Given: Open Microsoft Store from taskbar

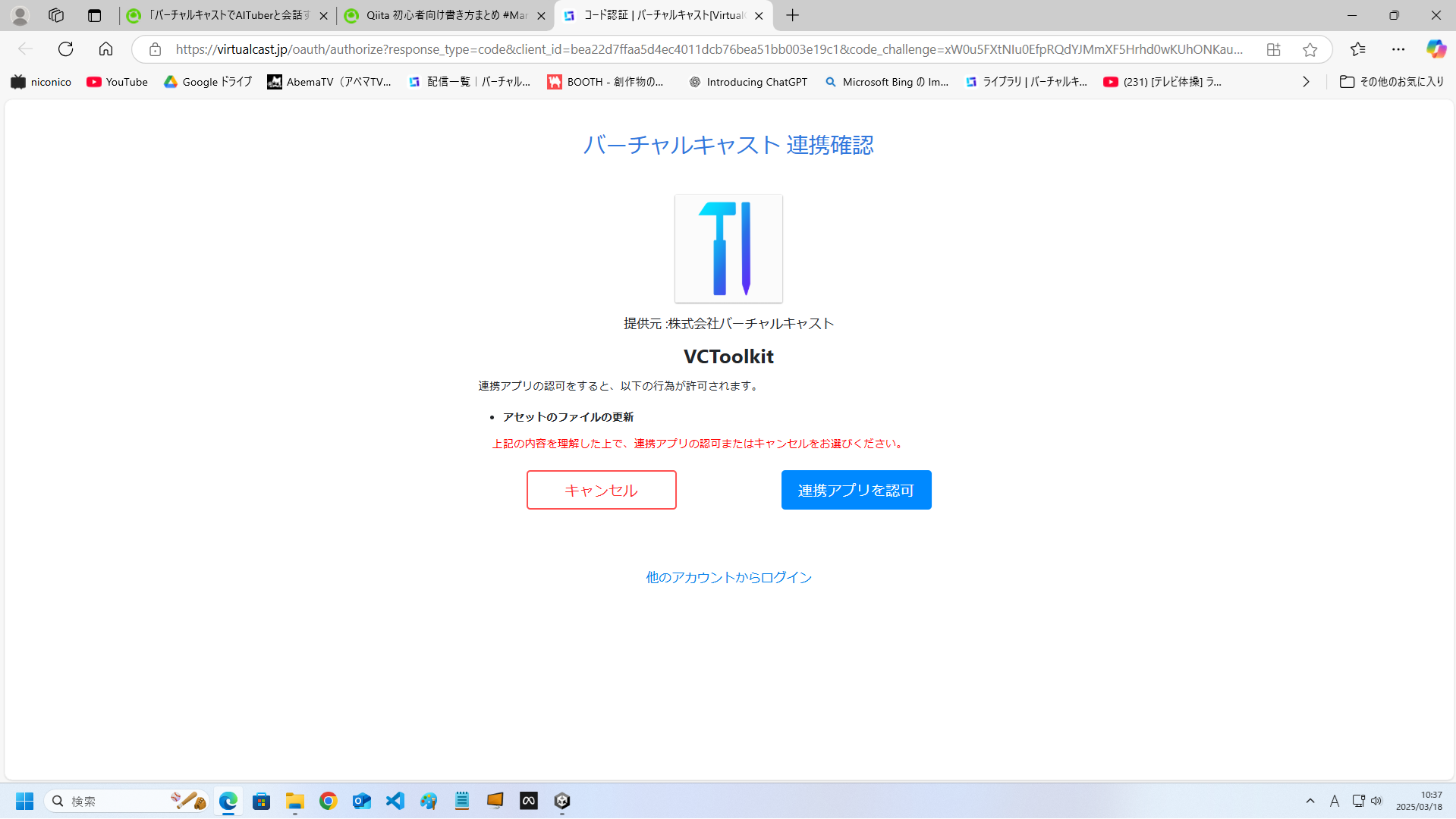Looking at the screenshot, I should (x=262, y=801).
